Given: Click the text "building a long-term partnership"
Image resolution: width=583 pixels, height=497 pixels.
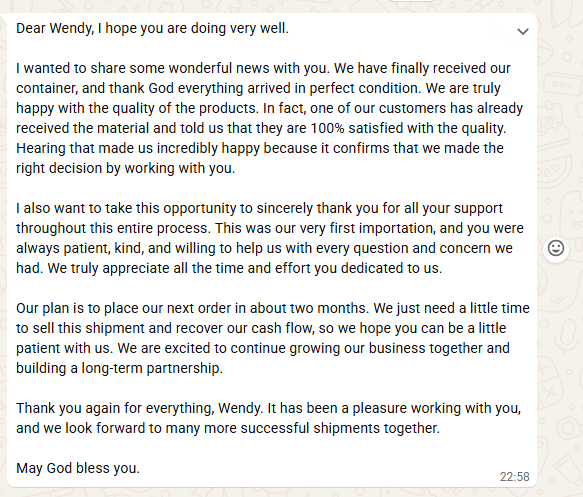Looking at the screenshot, I should [119, 368].
